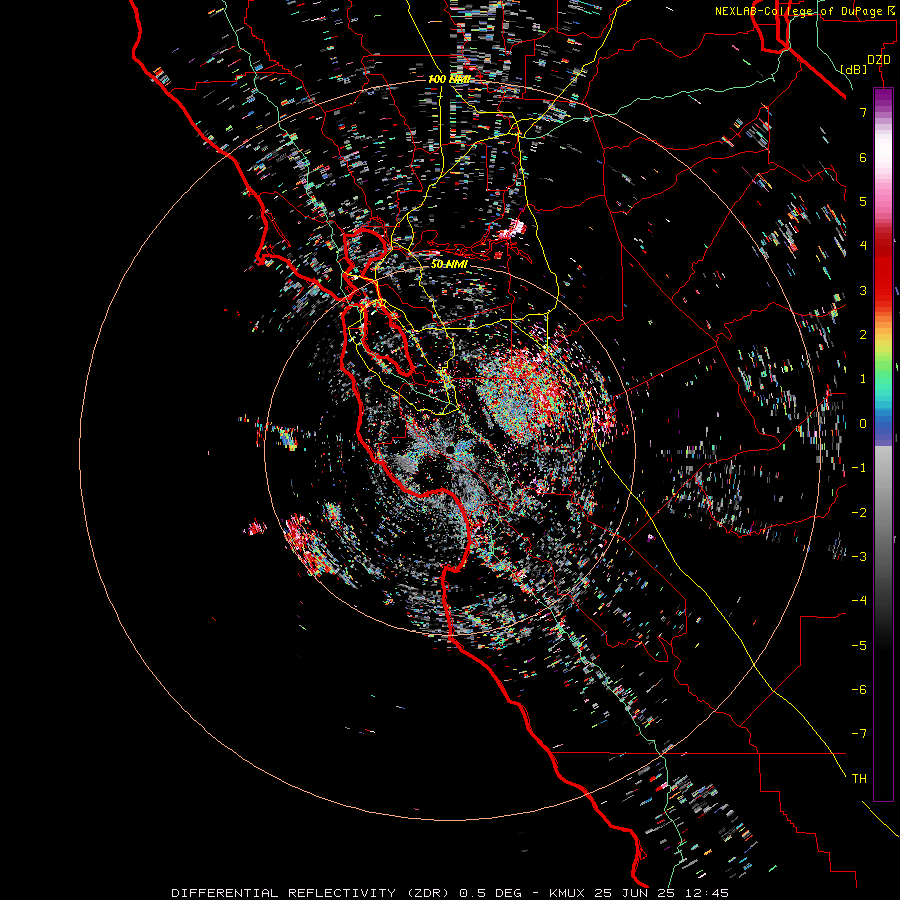Viewport: 900px width, 900px height.
Task: Click the -4 dB scale value
Action: point(859,601)
